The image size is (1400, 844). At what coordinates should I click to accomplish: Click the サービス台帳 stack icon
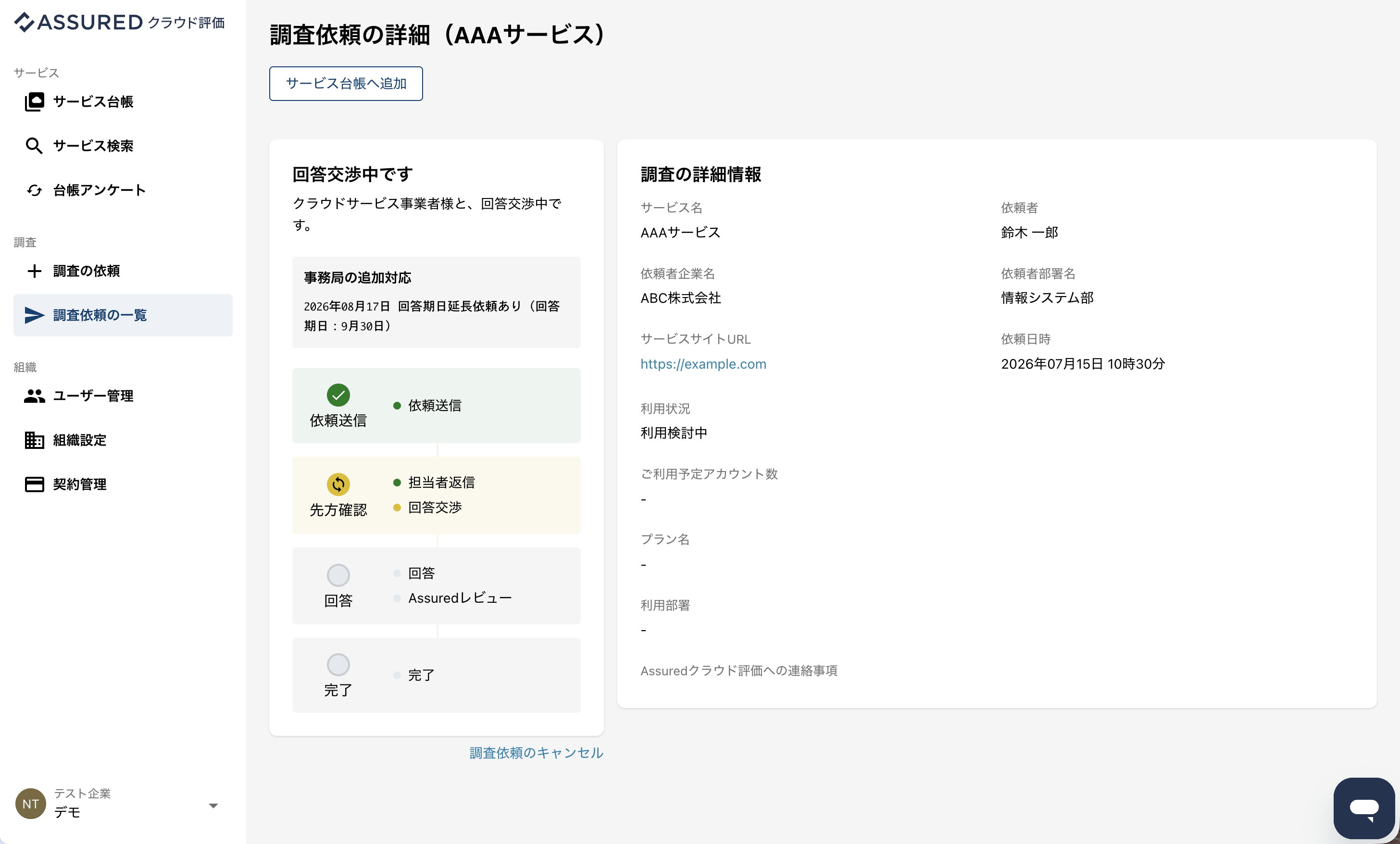[x=34, y=102]
